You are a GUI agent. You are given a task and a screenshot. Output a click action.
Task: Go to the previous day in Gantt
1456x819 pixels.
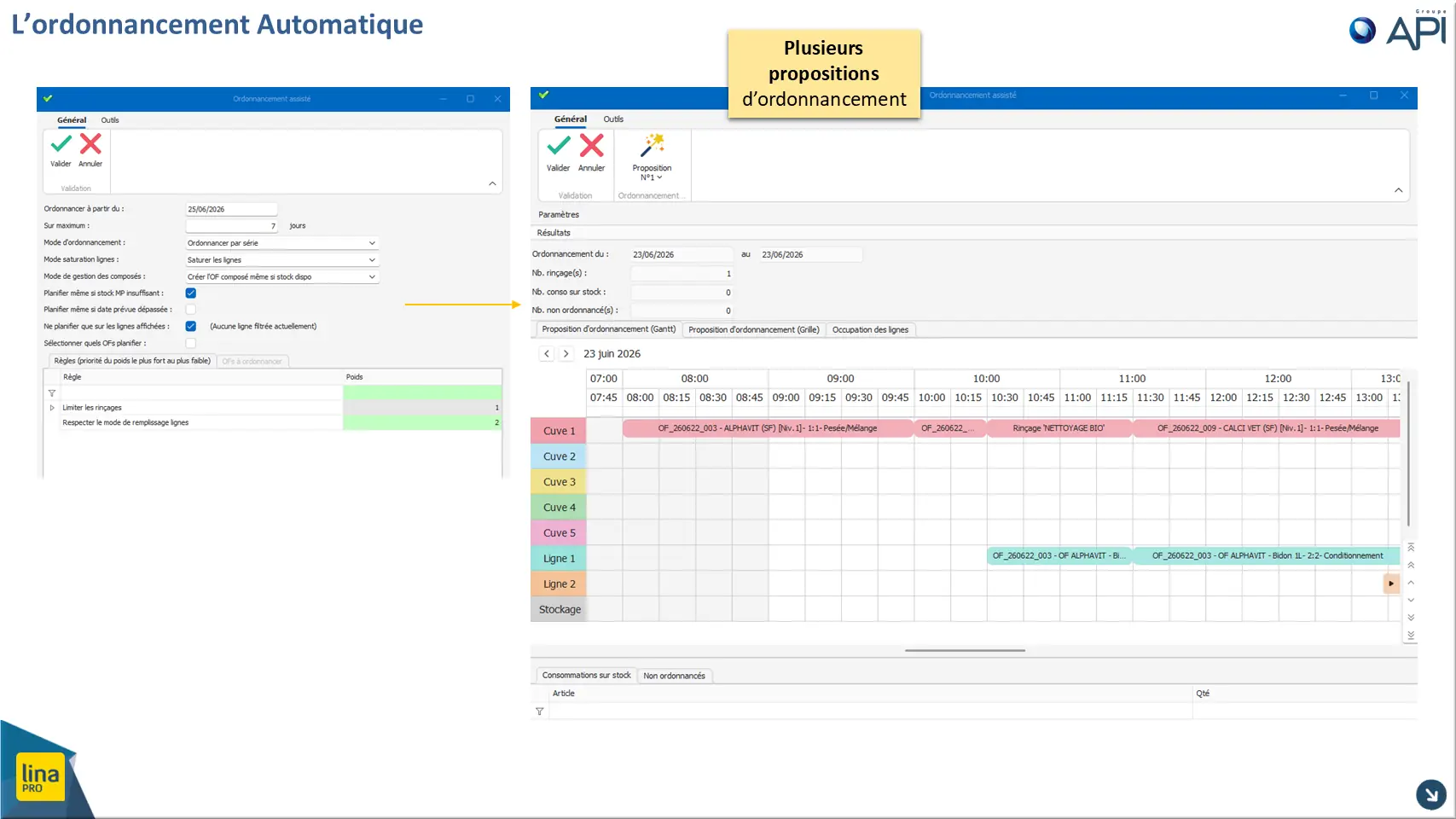point(547,353)
